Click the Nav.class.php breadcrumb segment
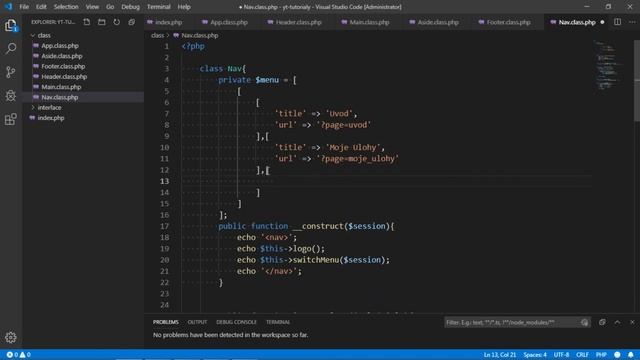Image resolution: width=640 pixels, height=360 pixels. 200,36
